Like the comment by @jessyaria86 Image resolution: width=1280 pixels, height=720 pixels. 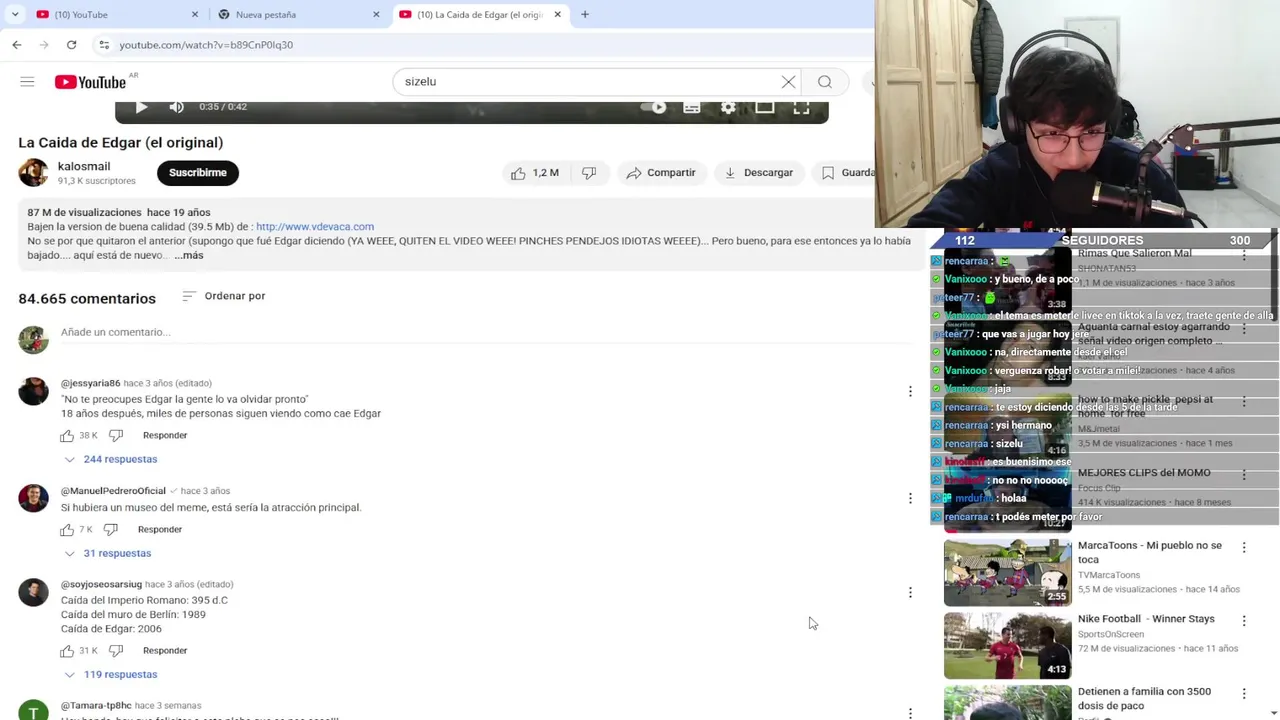[67, 435]
